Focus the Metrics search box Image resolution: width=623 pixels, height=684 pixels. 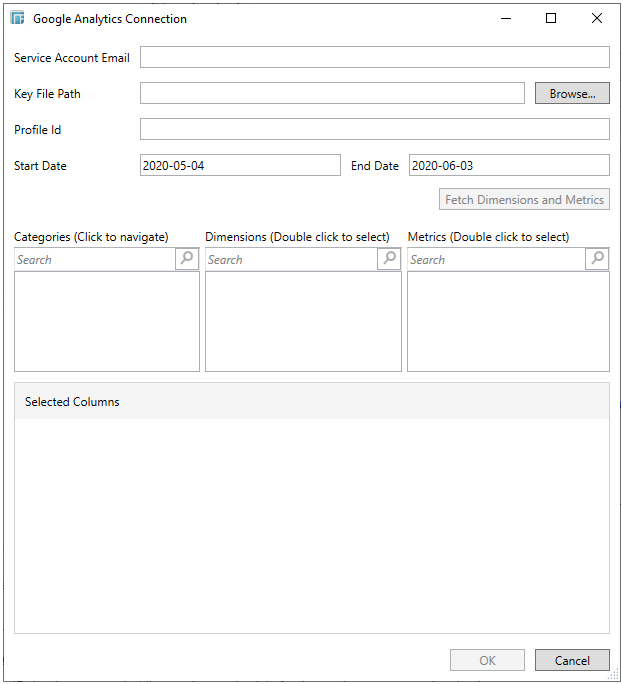(x=496, y=259)
